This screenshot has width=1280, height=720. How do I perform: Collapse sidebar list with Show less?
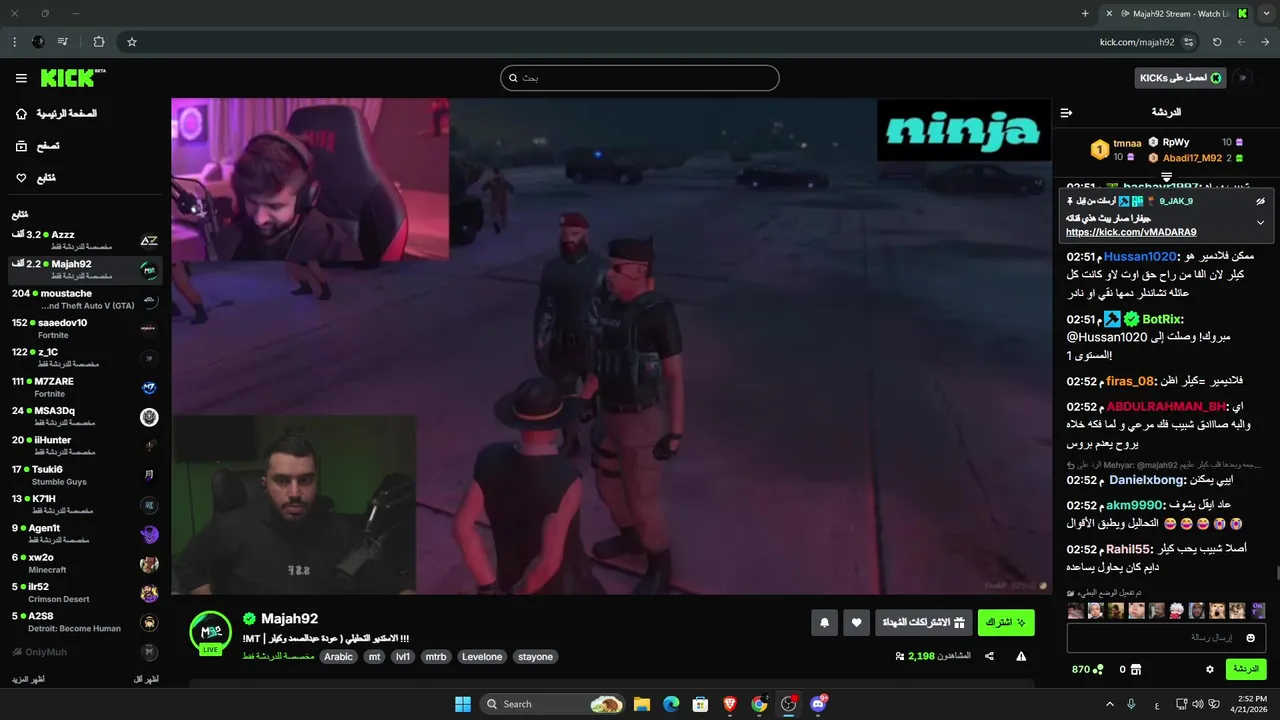(146, 679)
